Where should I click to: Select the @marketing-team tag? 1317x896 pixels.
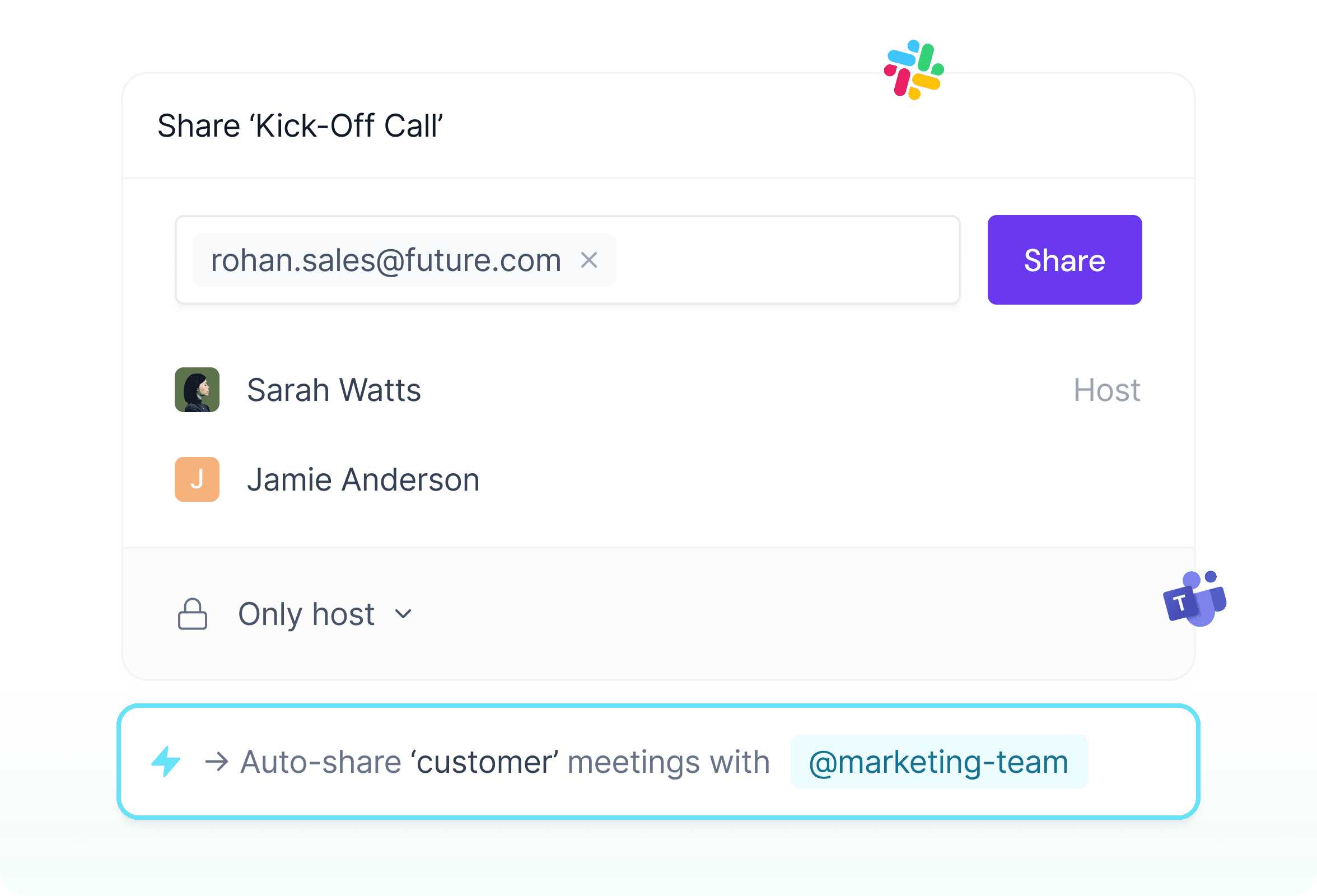click(938, 762)
